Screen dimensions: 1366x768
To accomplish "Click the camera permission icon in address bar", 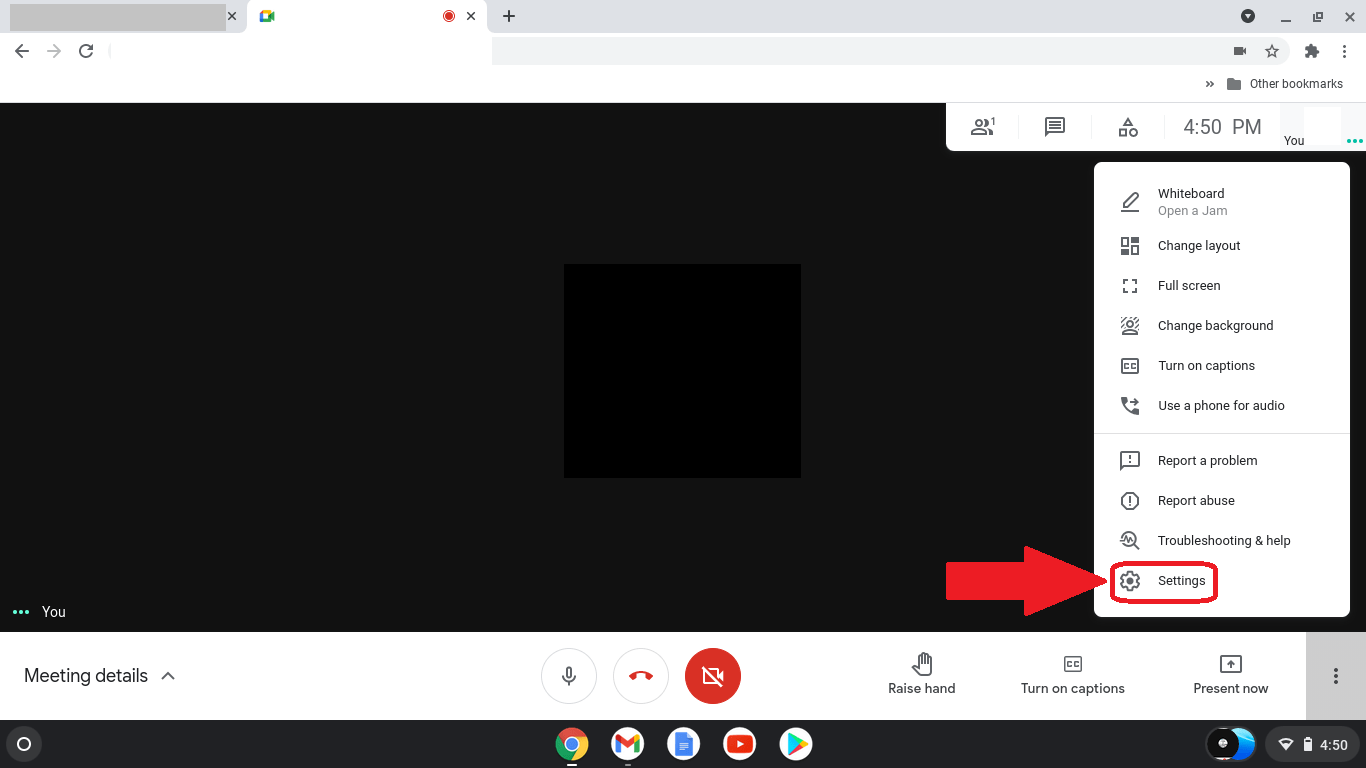I will (x=1240, y=51).
